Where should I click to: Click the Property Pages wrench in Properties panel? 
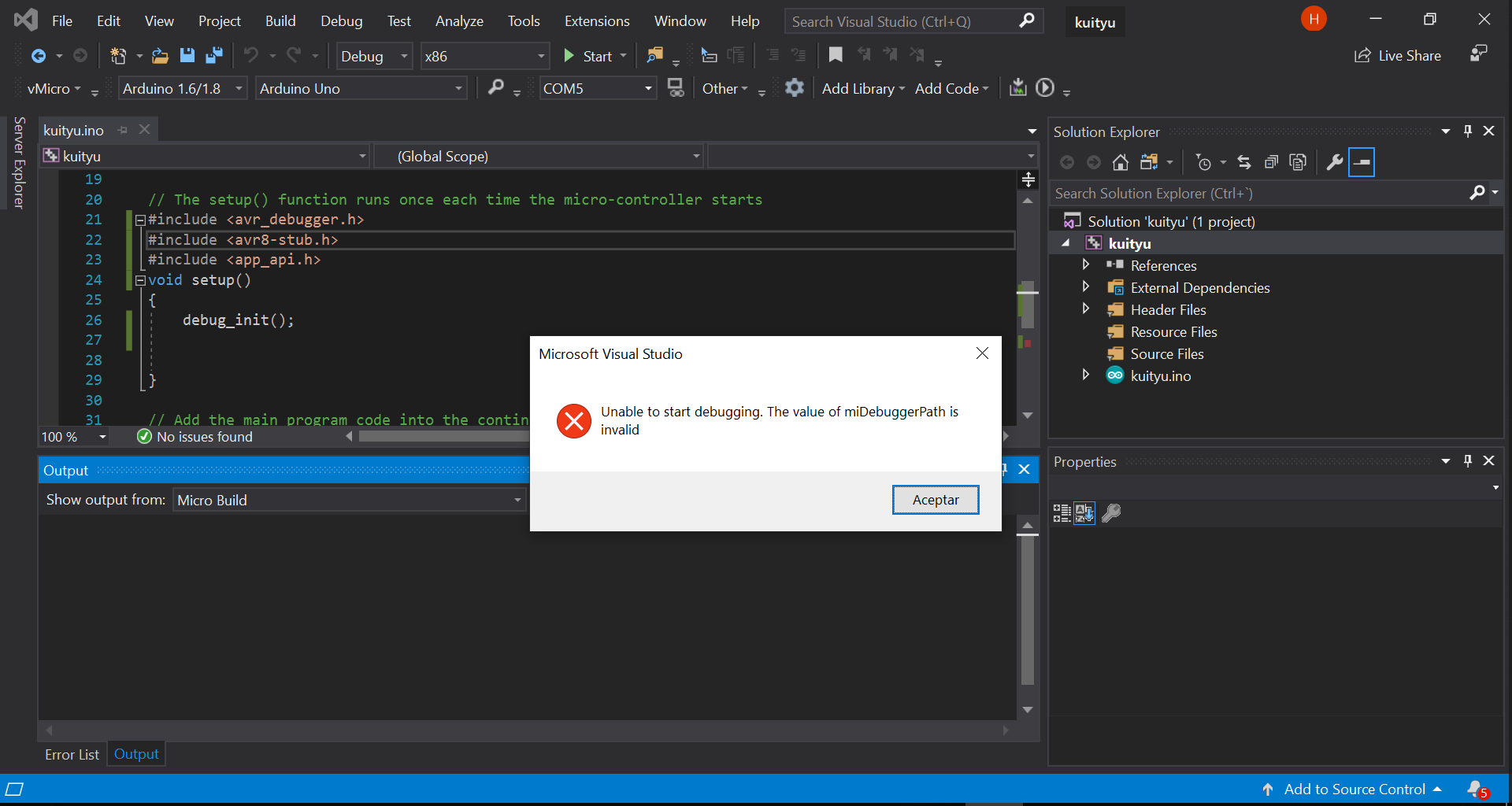(x=1111, y=513)
